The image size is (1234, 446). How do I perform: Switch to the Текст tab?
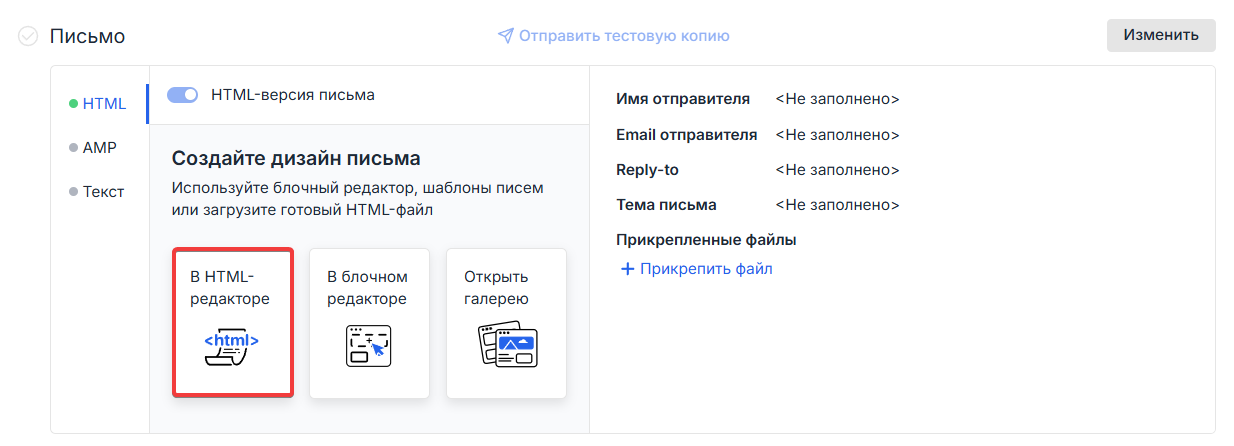(x=97, y=191)
